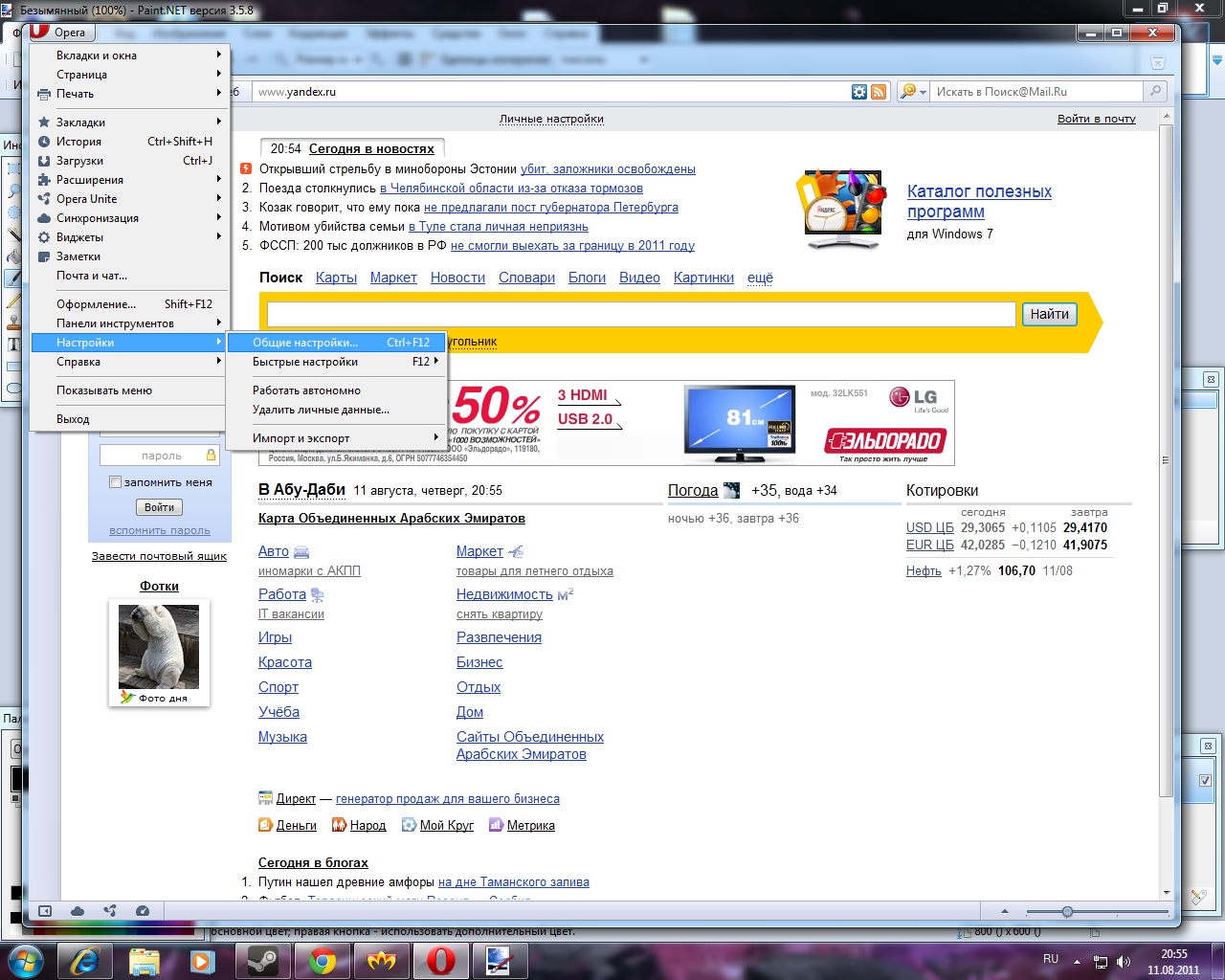Choose 'Удалить личные данные...' entry
The image size is (1225, 980).
point(336,410)
